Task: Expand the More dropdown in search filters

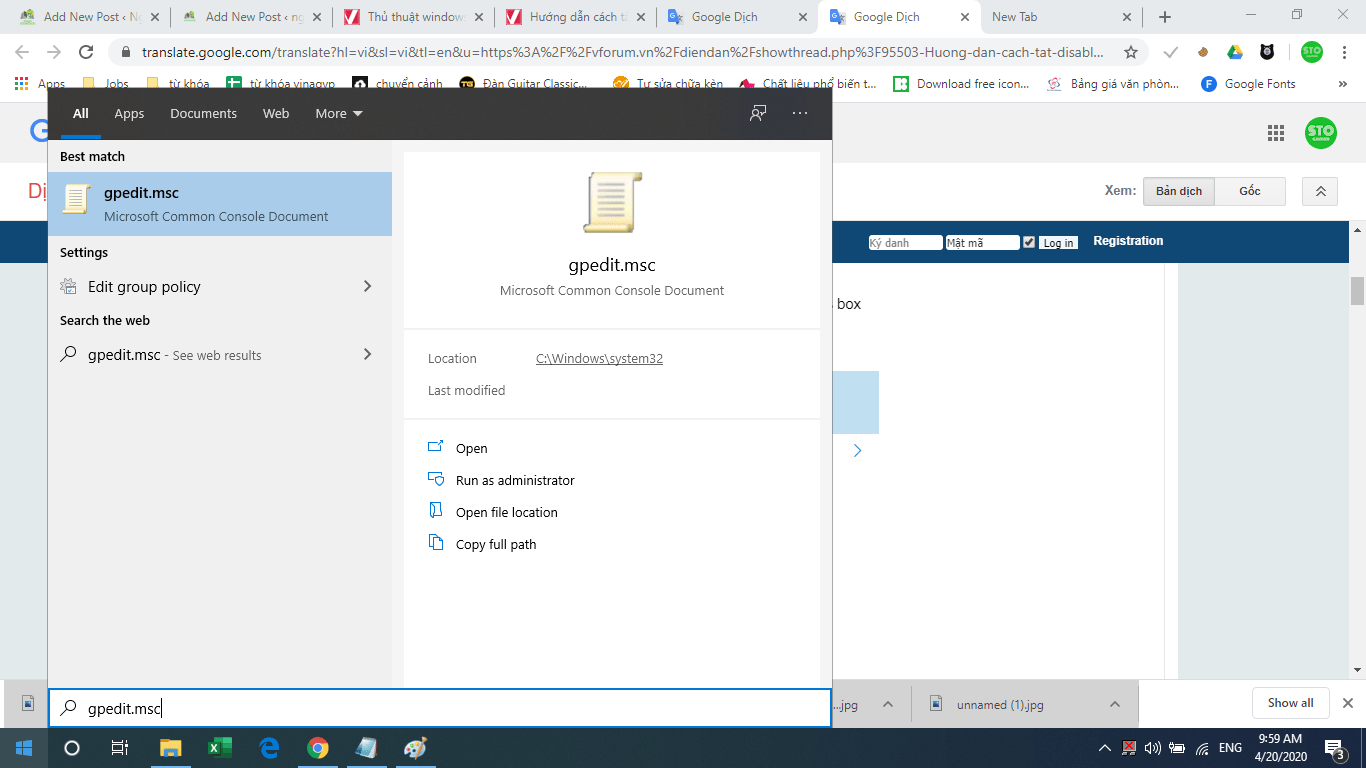Action: click(x=338, y=113)
